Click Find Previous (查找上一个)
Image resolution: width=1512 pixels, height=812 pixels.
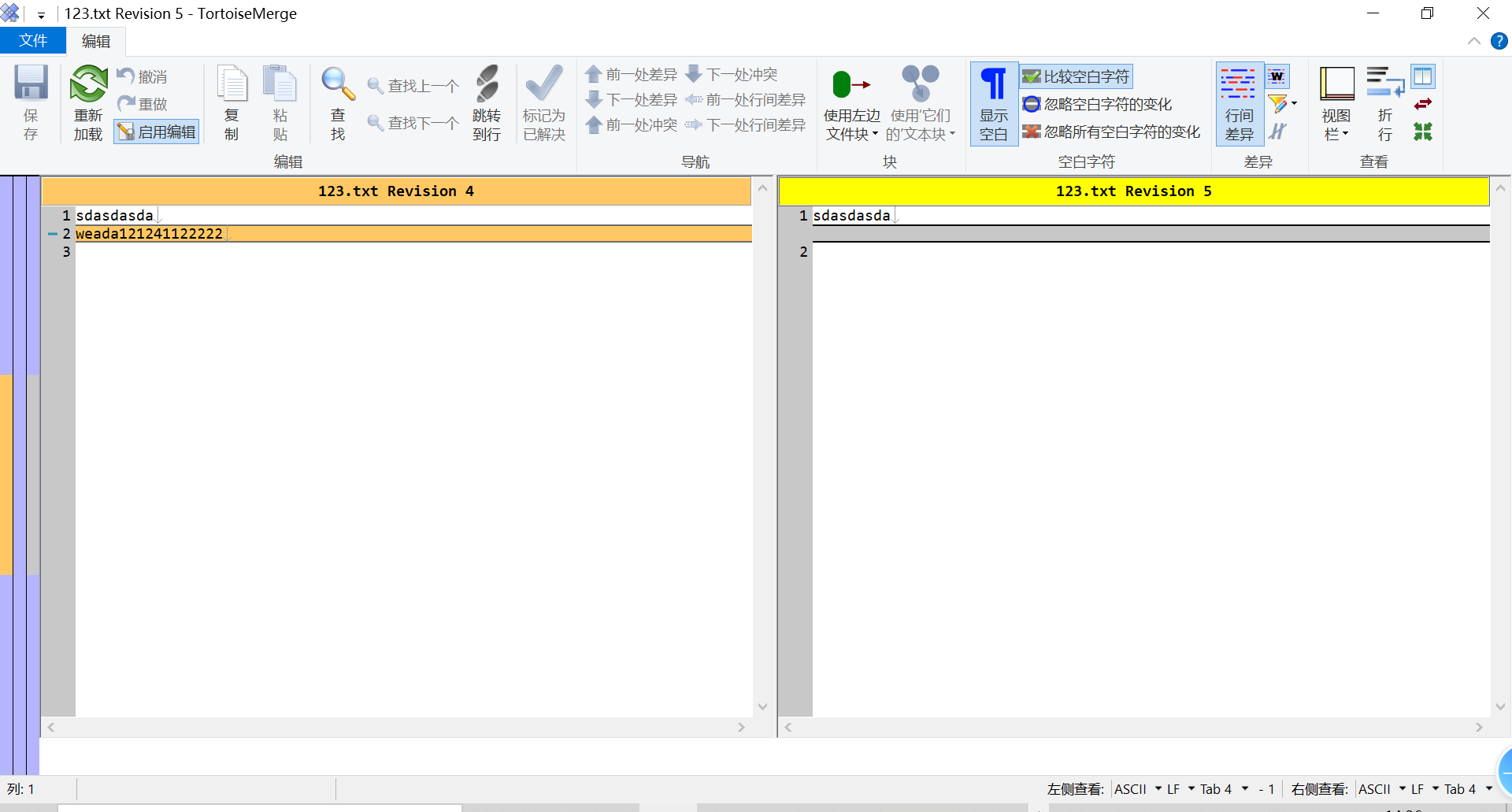click(x=413, y=86)
